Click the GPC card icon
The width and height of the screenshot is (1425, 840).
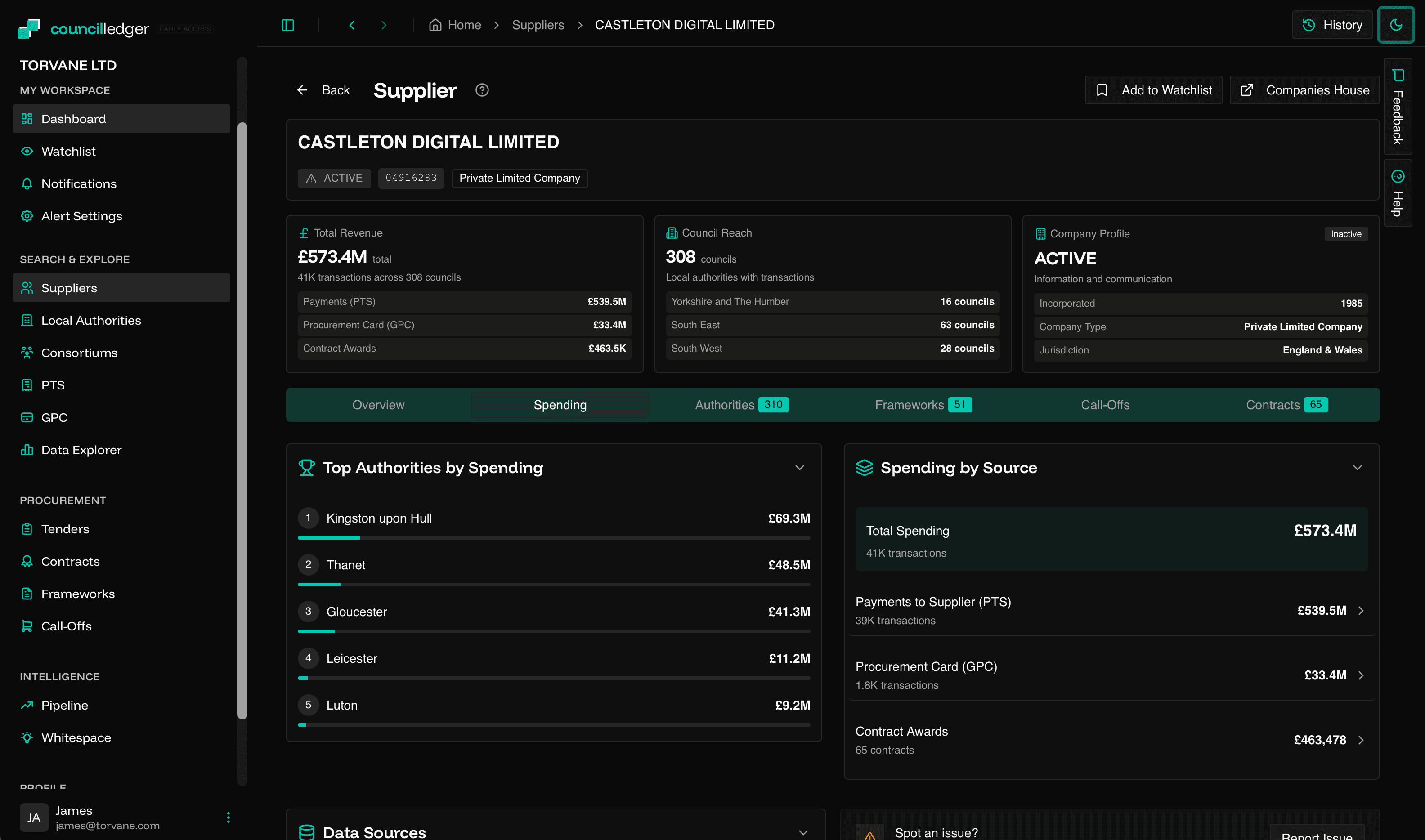[x=27, y=417]
